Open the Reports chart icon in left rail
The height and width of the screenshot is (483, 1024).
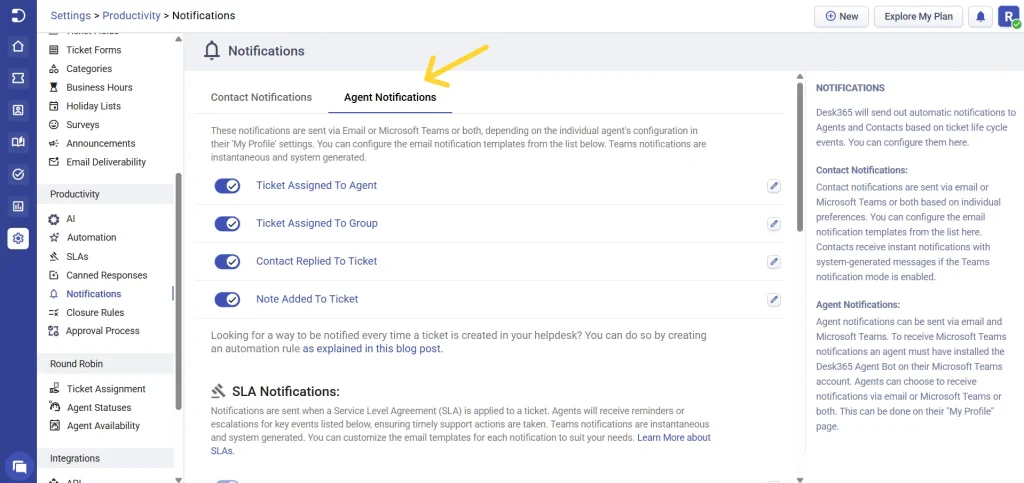point(18,206)
